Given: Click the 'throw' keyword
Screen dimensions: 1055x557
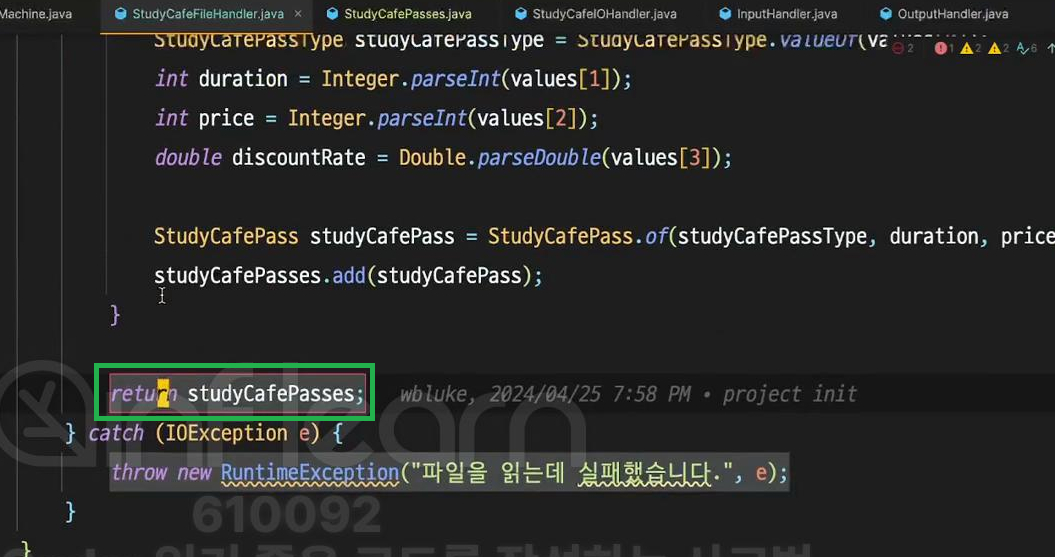Looking at the screenshot, I should (139, 472).
